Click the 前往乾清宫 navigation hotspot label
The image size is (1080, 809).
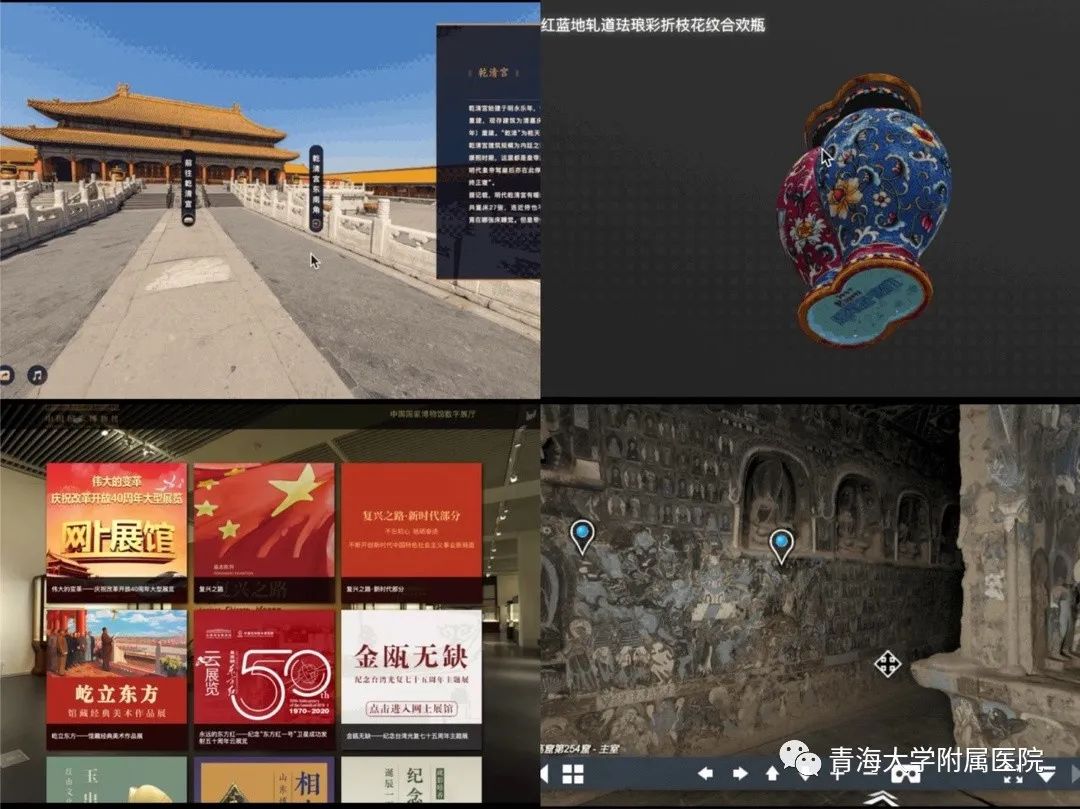coord(188,188)
